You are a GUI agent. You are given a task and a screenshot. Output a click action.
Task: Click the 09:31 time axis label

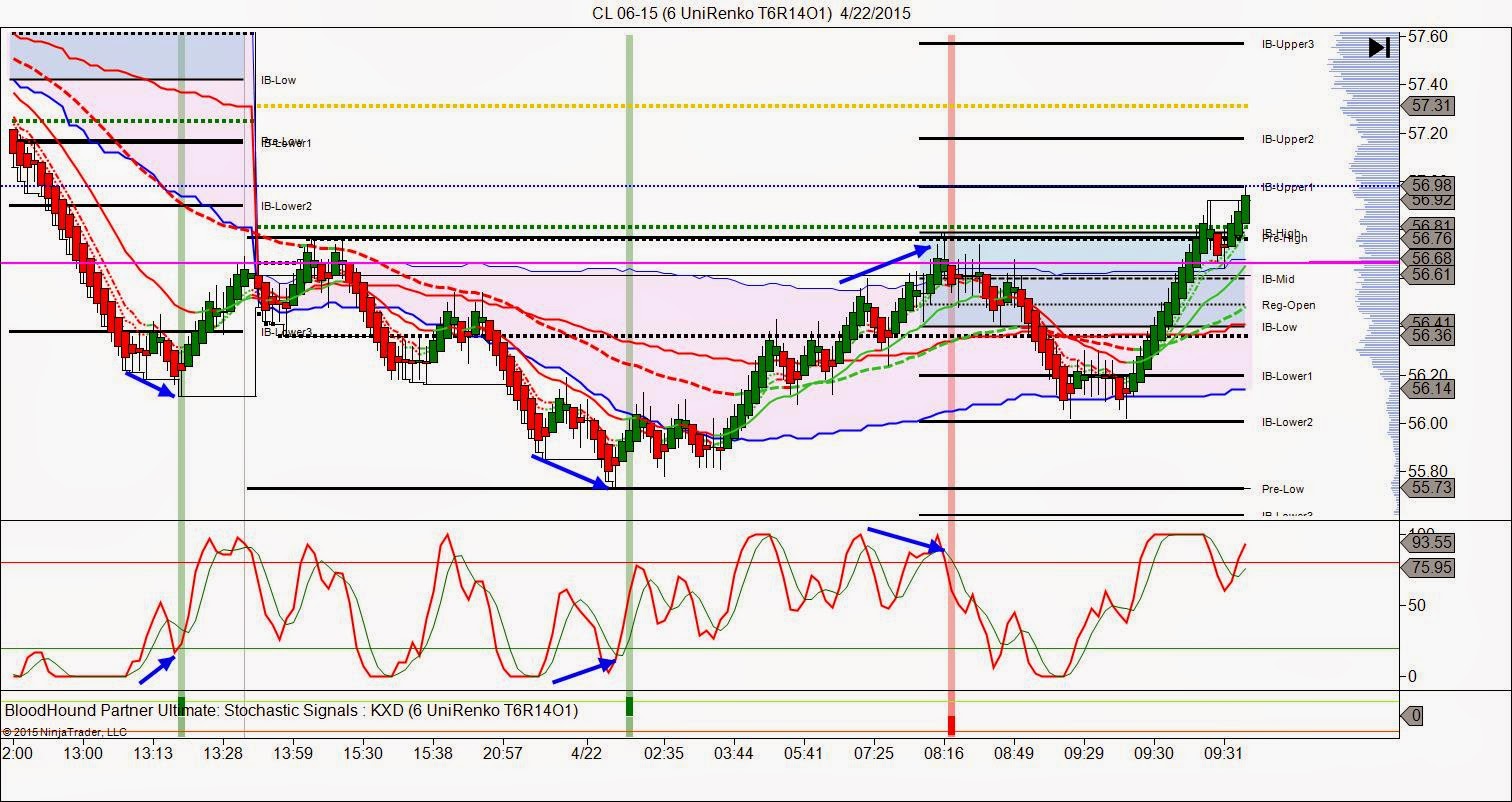point(1223,753)
